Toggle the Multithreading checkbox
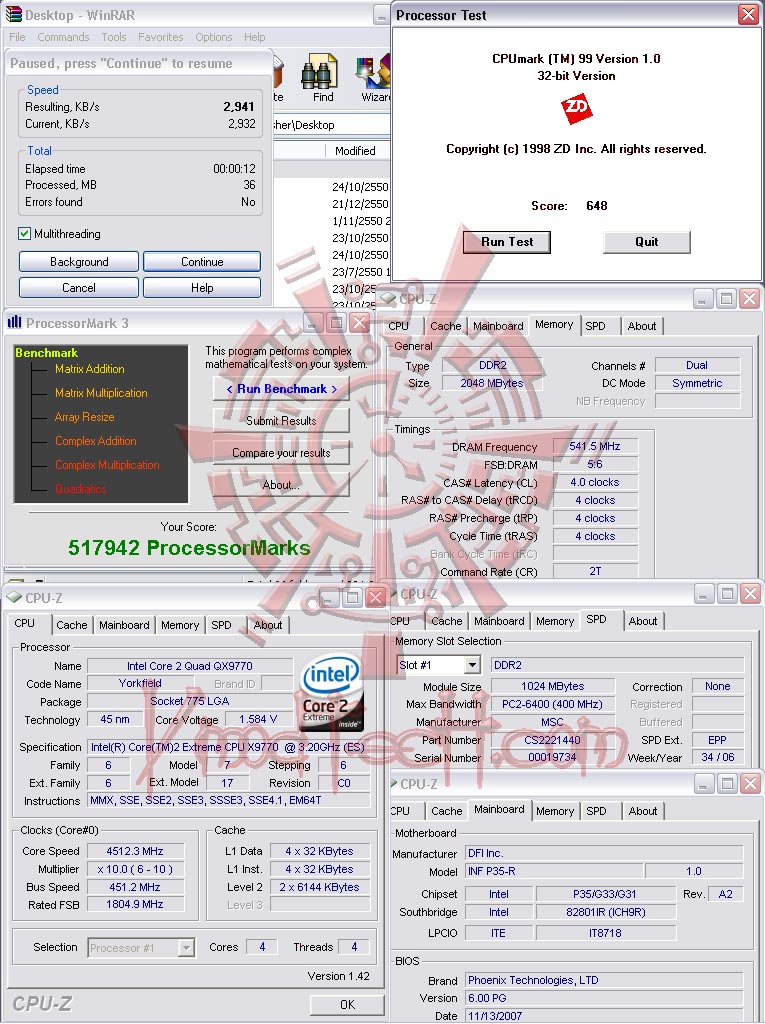765x1024 pixels. coord(25,234)
